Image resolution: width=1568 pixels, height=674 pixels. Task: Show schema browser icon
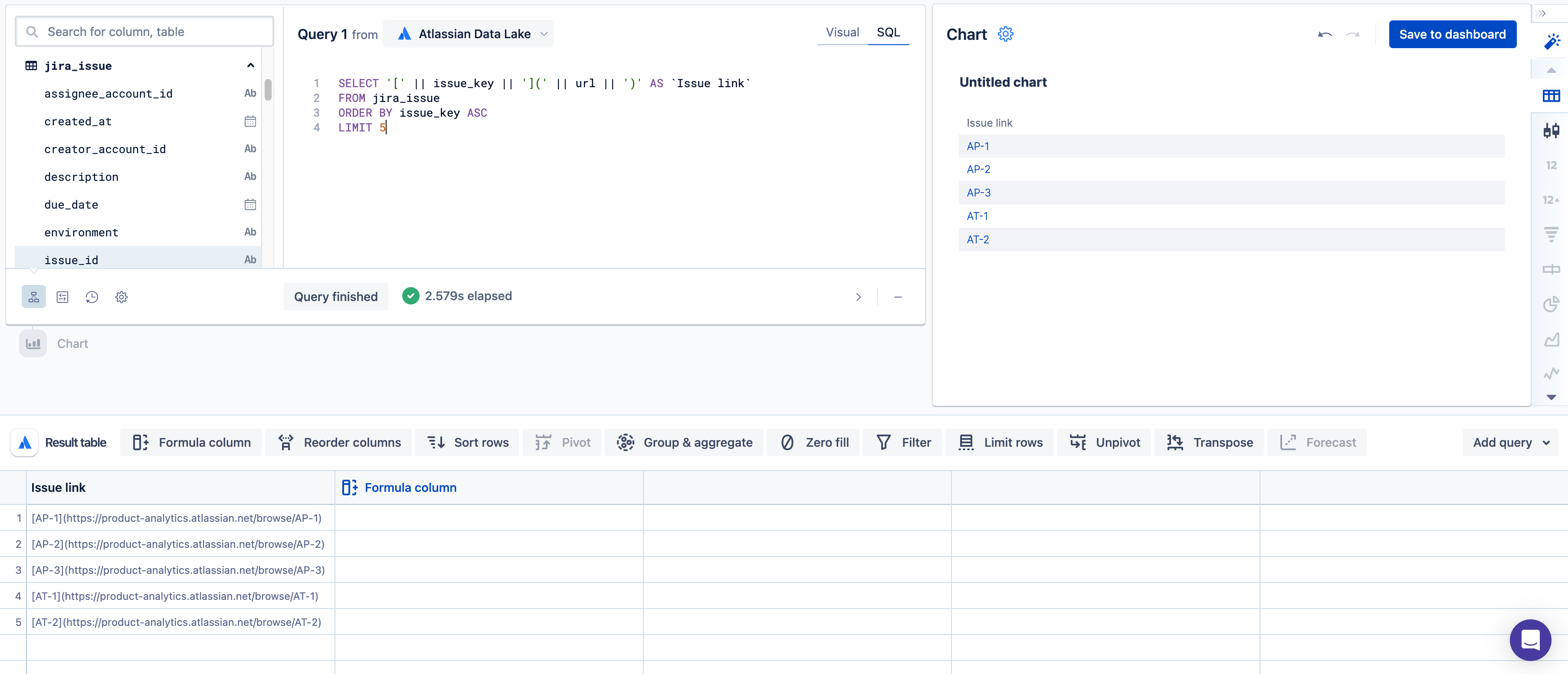coord(33,297)
